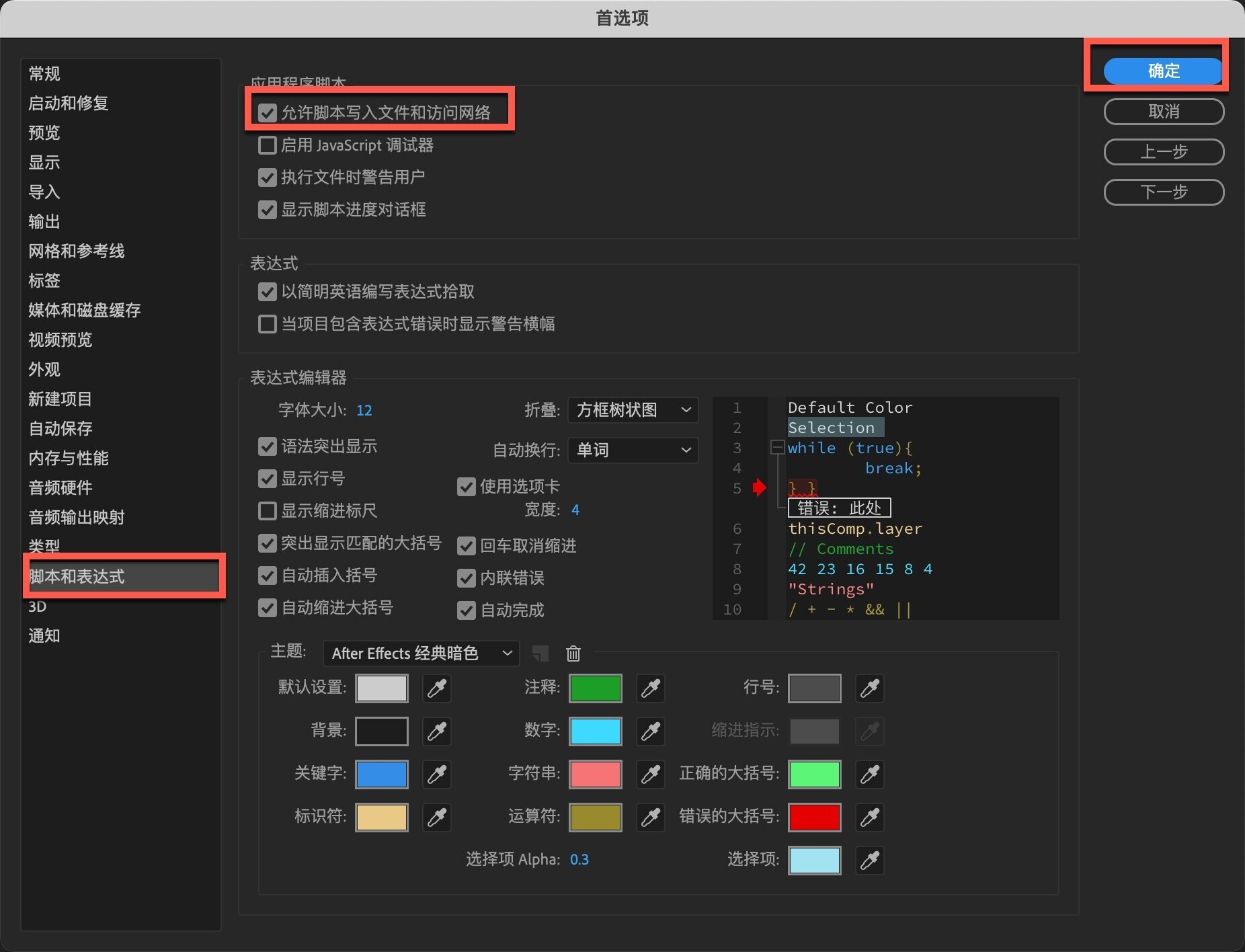The height and width of the screenshot is (952, 1245).
Task: Open the 折叠 dropdown showing 方框树状图
Action: pyautogui.click(x=633, y=410)
